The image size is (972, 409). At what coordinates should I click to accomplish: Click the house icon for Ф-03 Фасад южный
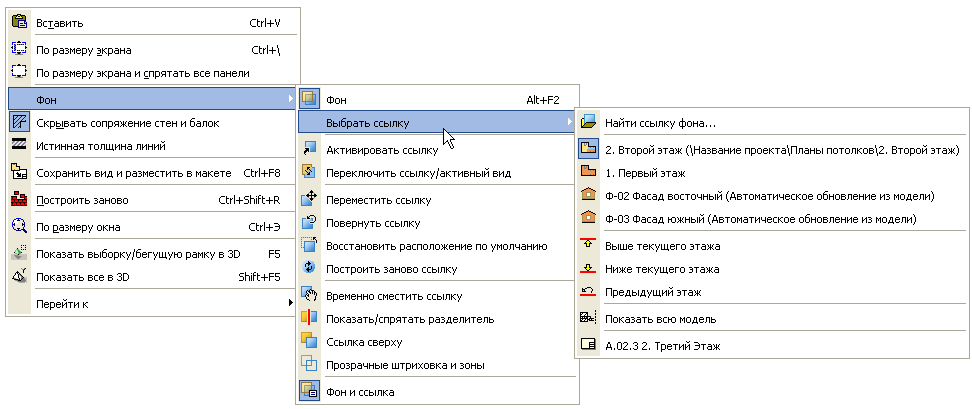click(588, 219)
